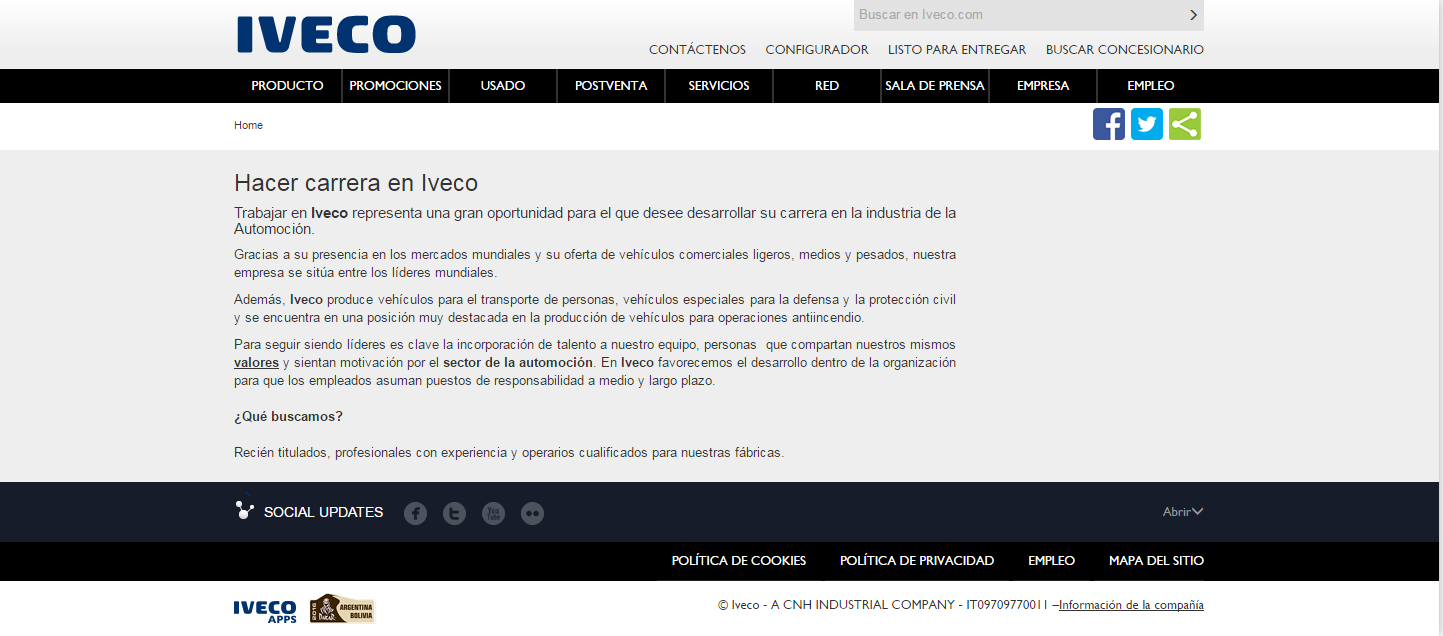The width and height of the screenshot is (1443, 636).
Task: Click the IVECO logo in the header
Action: coord(326,34)
